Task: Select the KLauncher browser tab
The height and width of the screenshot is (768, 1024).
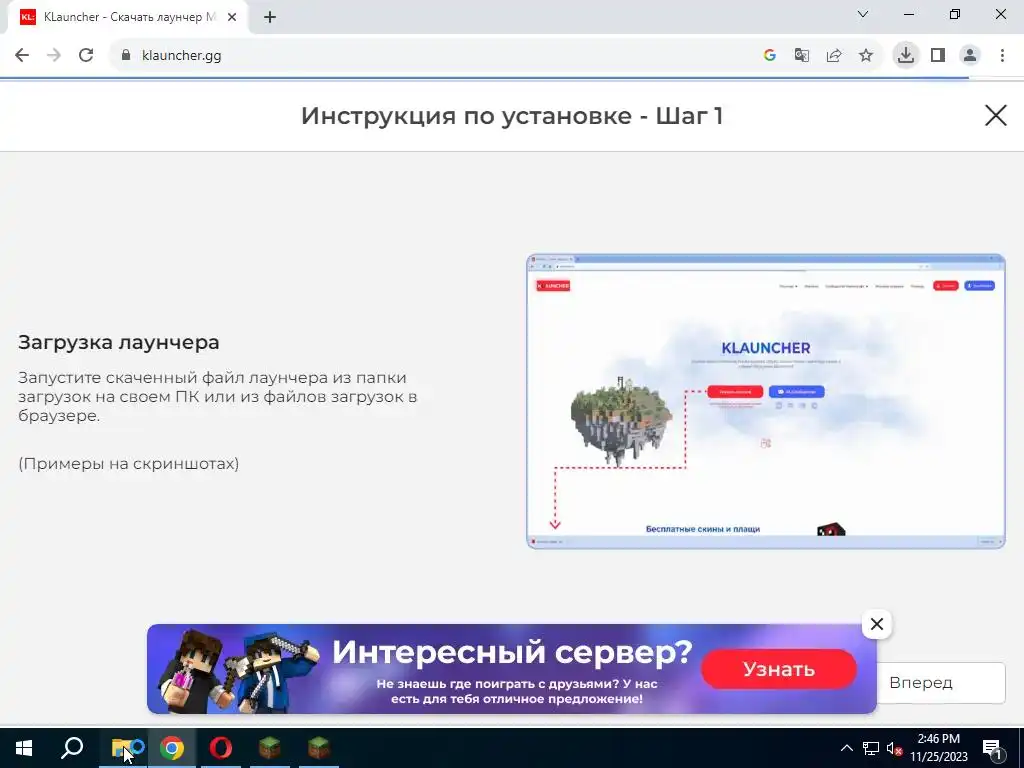Action: [127, 18]
